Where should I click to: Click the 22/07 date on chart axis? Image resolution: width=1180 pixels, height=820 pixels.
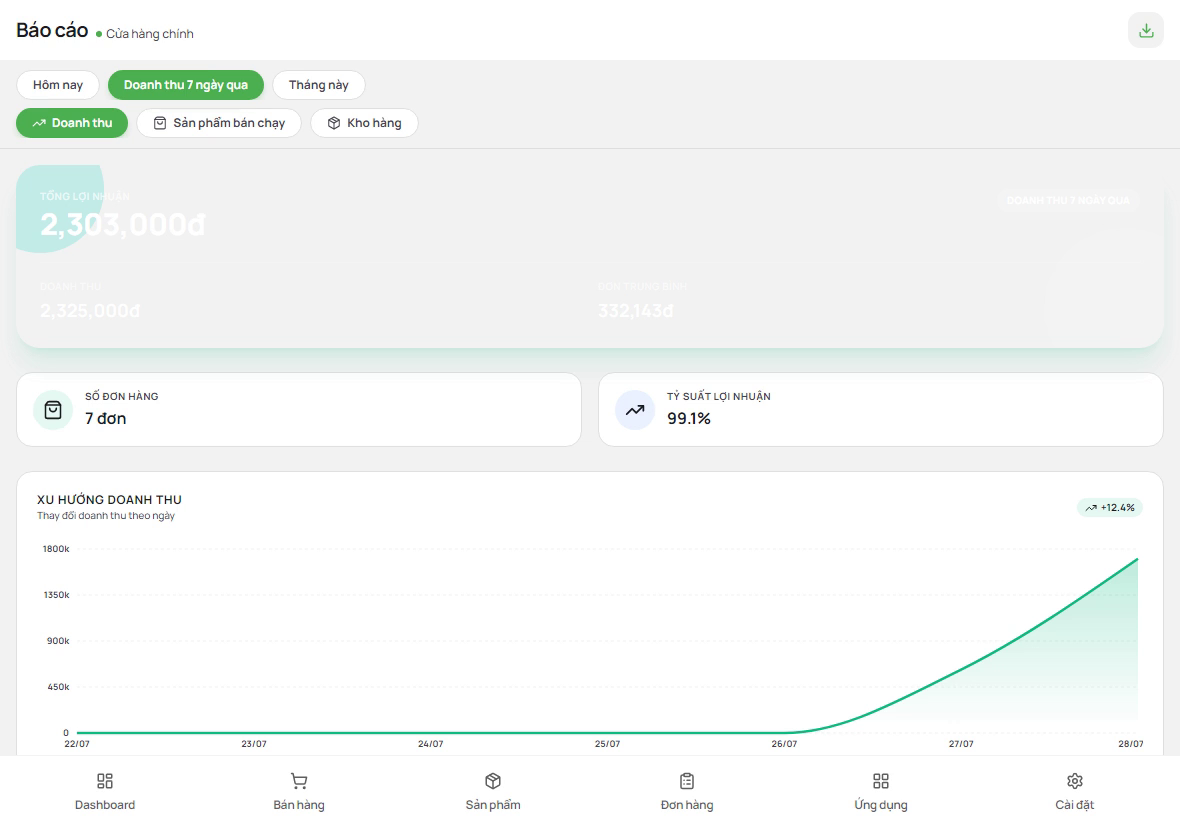(x=77, y=744)
